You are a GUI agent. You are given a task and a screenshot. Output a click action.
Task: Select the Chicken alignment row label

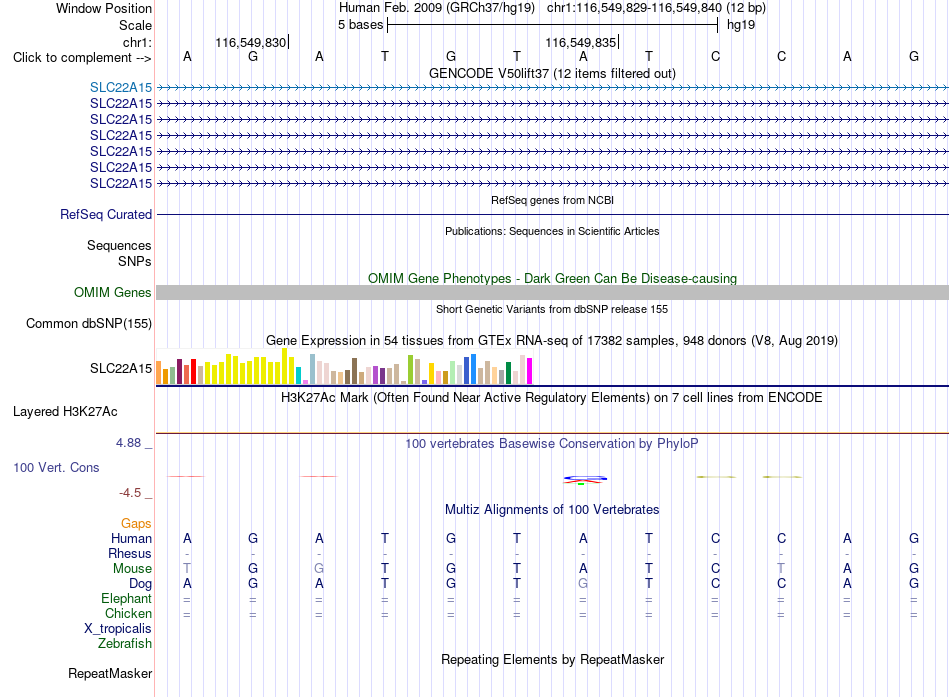coord(128,613)
